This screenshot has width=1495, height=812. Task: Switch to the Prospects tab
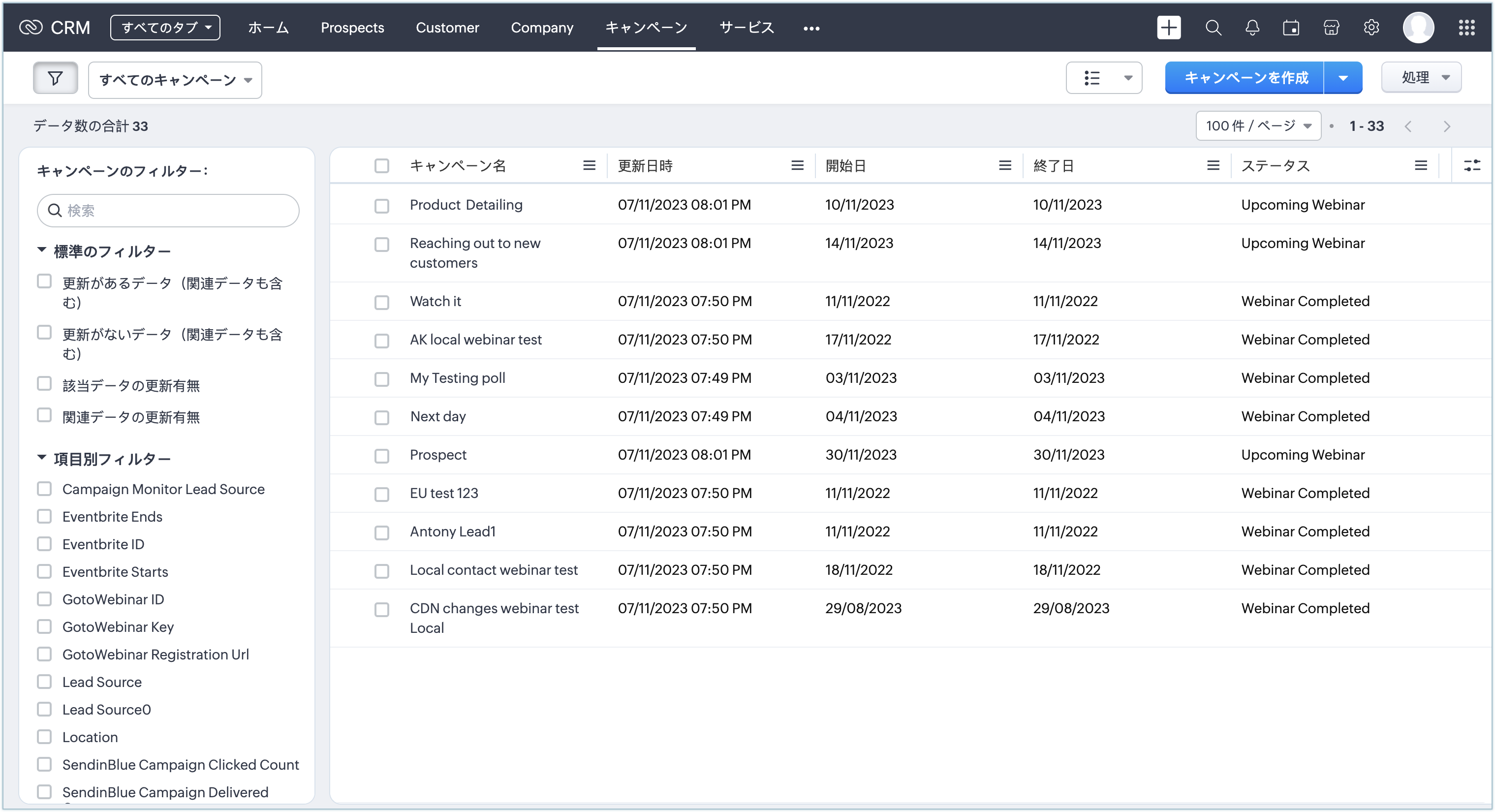352,27
